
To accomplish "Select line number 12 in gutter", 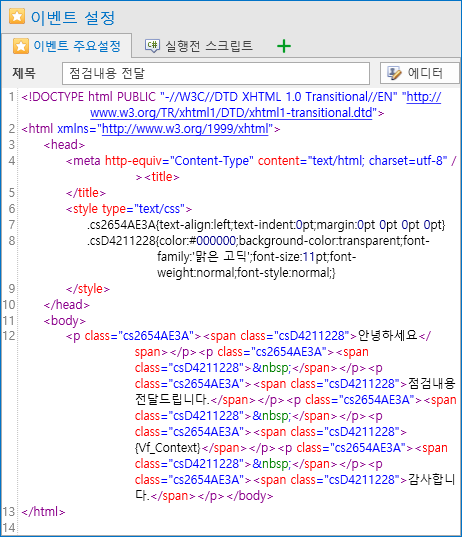I will click(x=9, y=336).
